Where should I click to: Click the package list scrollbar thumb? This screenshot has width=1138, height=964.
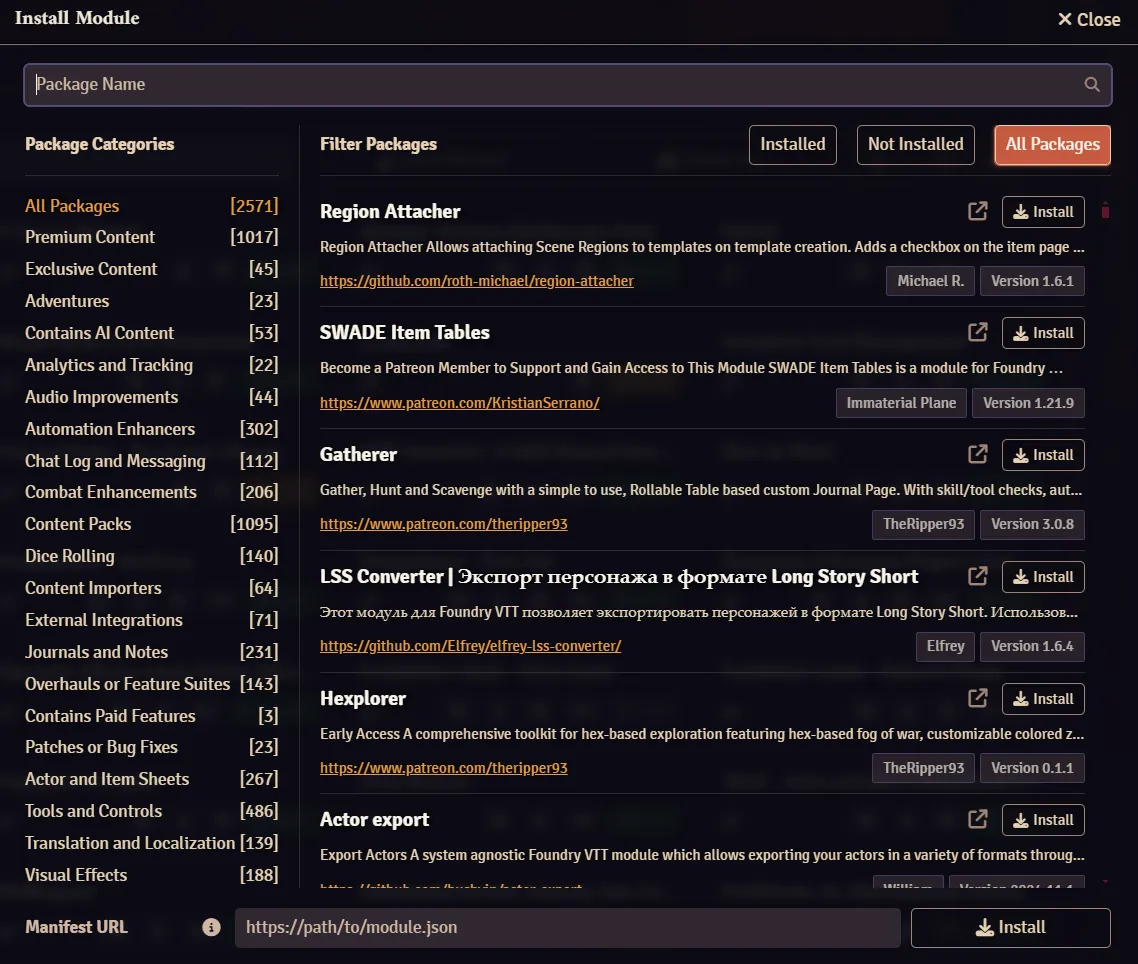pos(1105,211)
